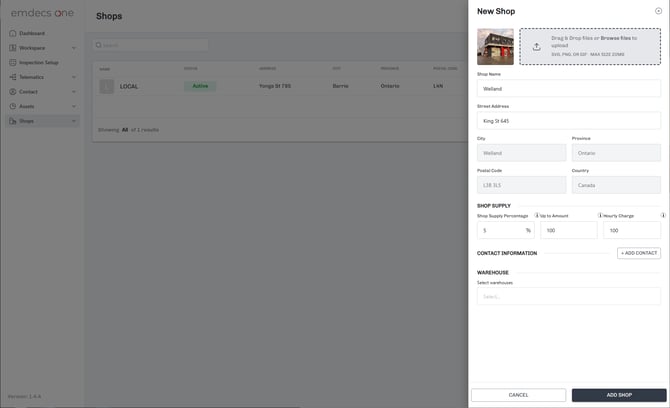This screenshot has width=670, height=408.
Task: Click the emdecs one logo
Action: (42, 13)
